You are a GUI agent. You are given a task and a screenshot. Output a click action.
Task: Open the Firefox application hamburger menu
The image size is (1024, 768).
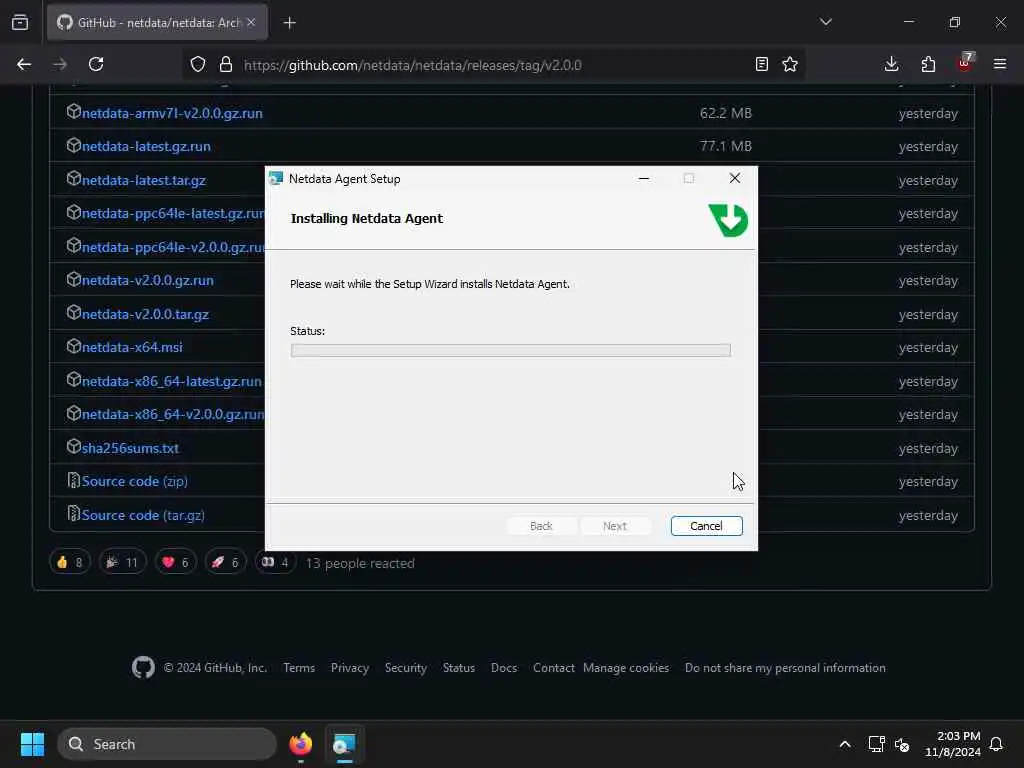point(1000,65)
